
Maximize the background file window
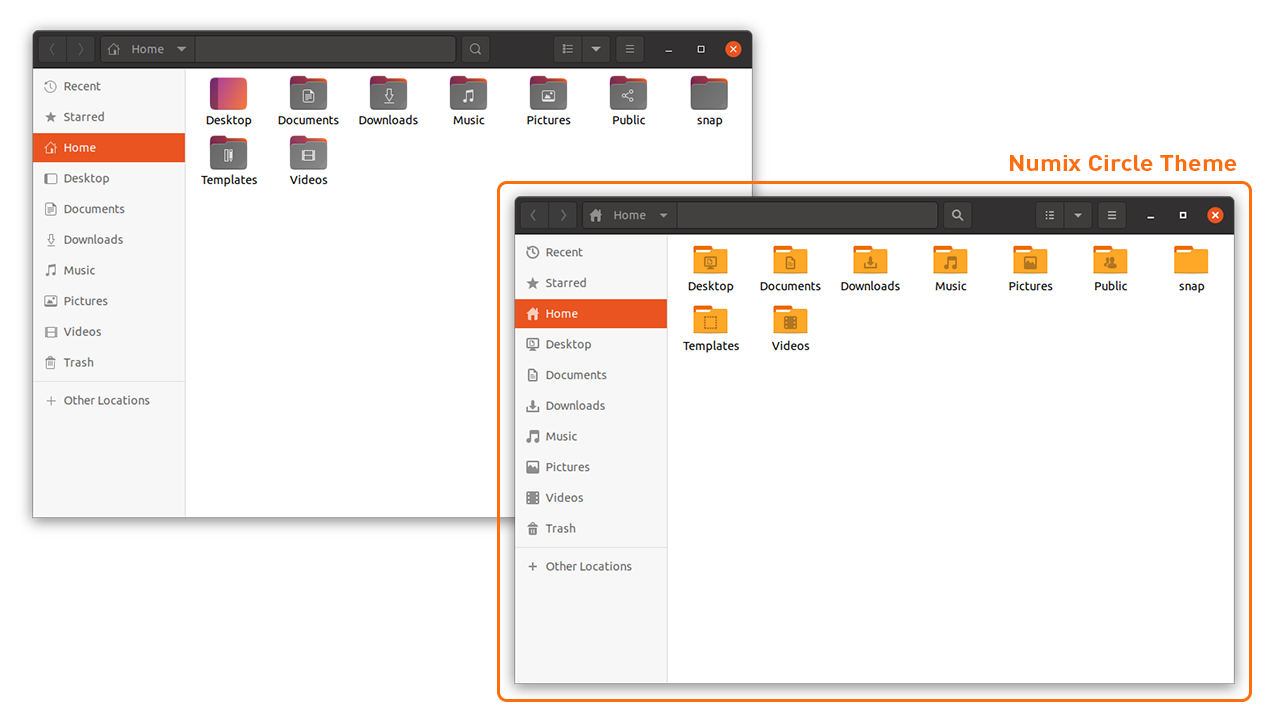pyautogui.click(x=701, y=49)
